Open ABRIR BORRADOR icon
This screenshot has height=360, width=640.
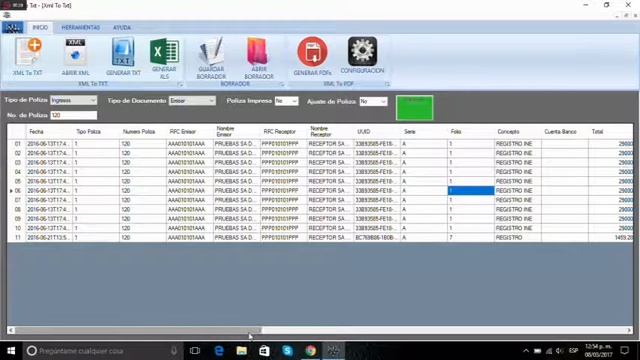tap(258, 58)
